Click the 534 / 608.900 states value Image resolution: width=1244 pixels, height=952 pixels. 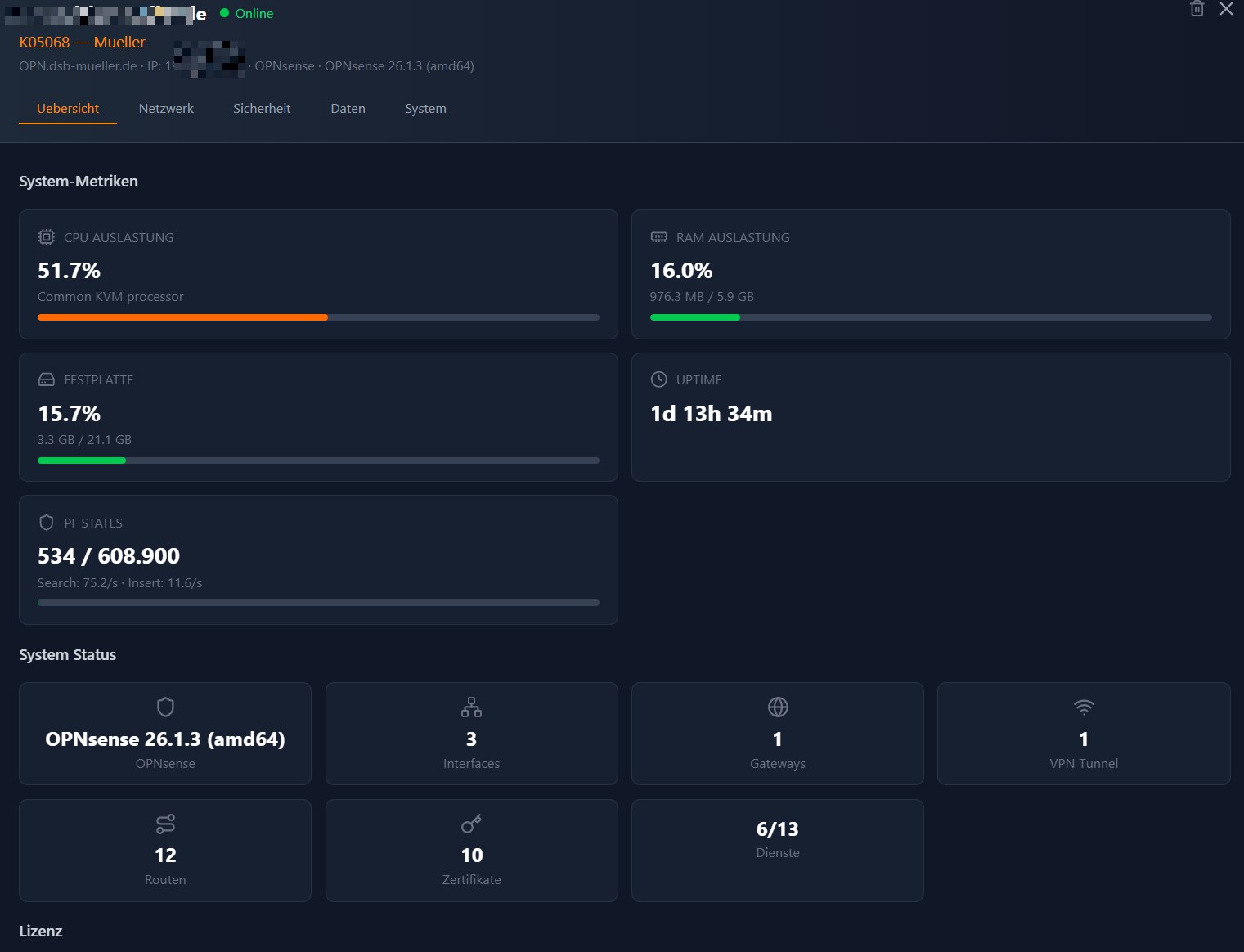coord(109,556)
